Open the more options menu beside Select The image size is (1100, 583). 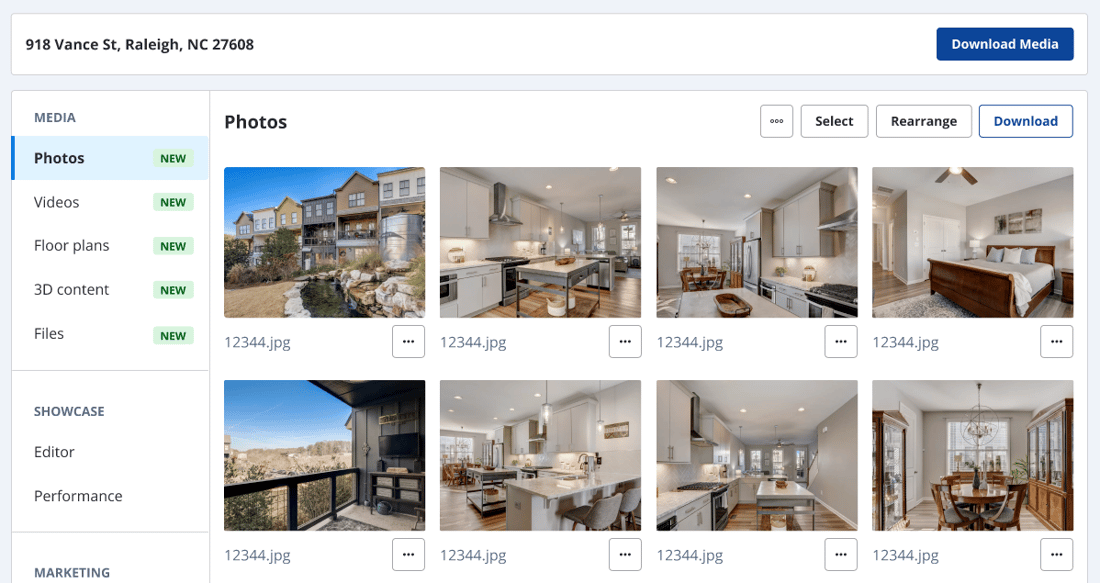(x=776, y=121)
